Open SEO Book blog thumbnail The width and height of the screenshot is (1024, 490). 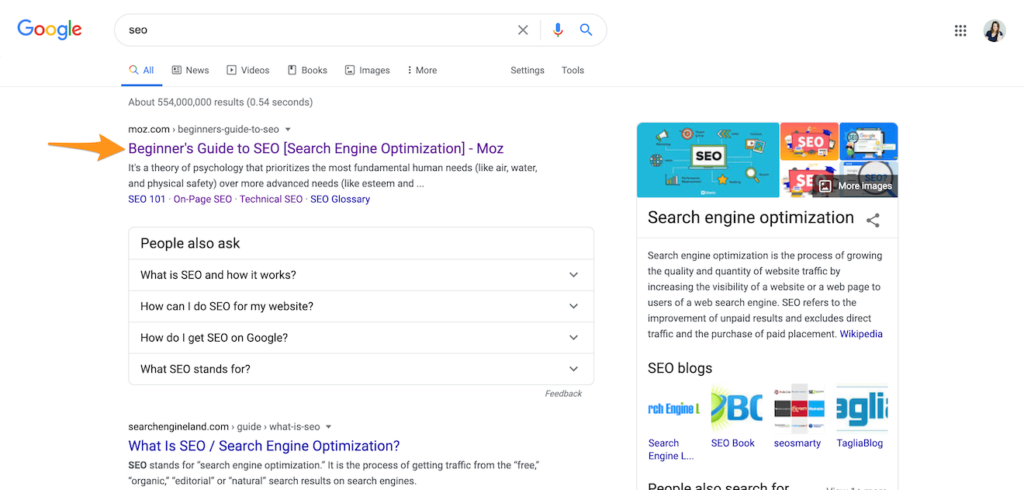[736, 409]
